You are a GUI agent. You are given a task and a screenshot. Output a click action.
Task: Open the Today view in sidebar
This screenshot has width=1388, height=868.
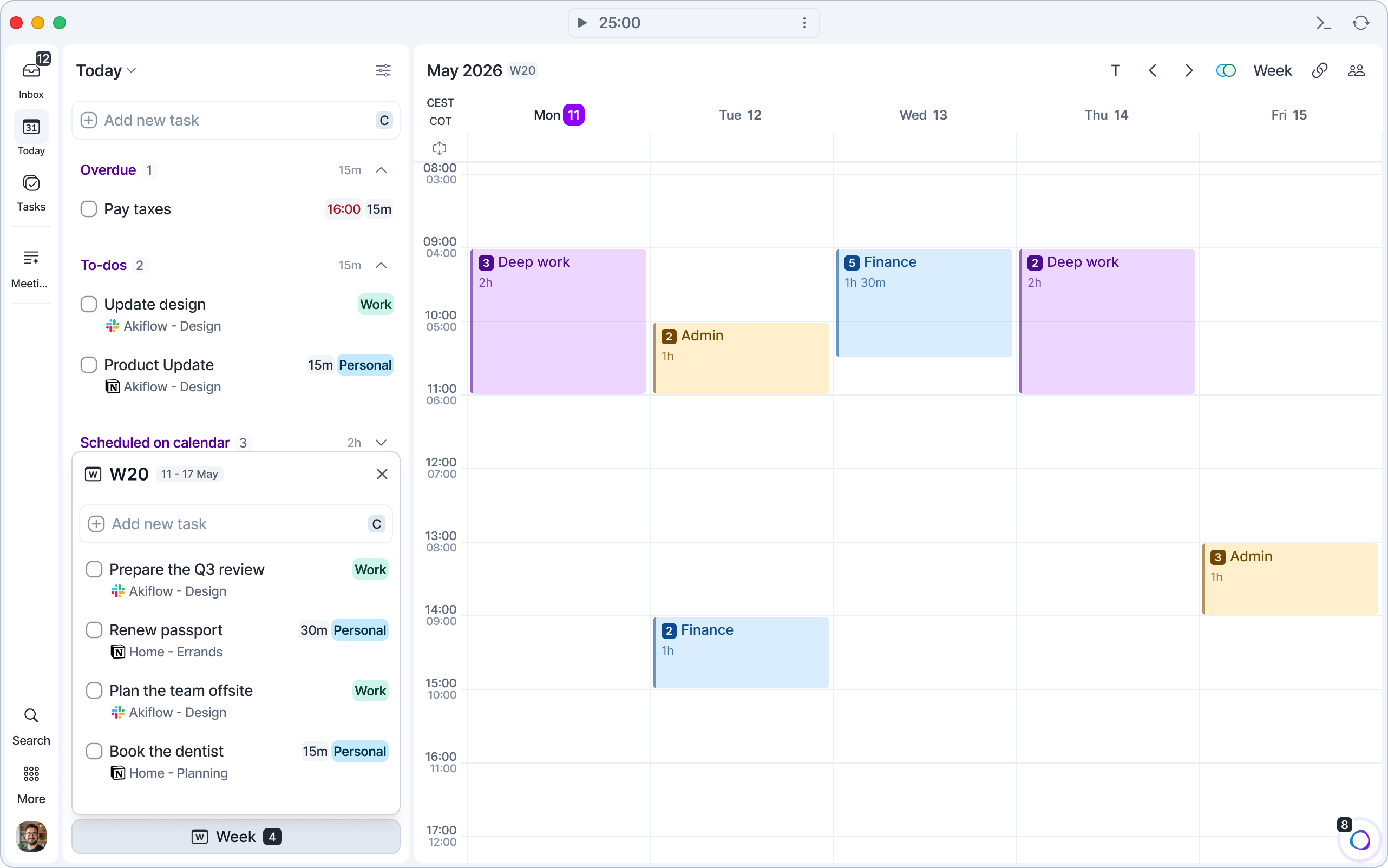pyautogui.click(x=31, y=134)
